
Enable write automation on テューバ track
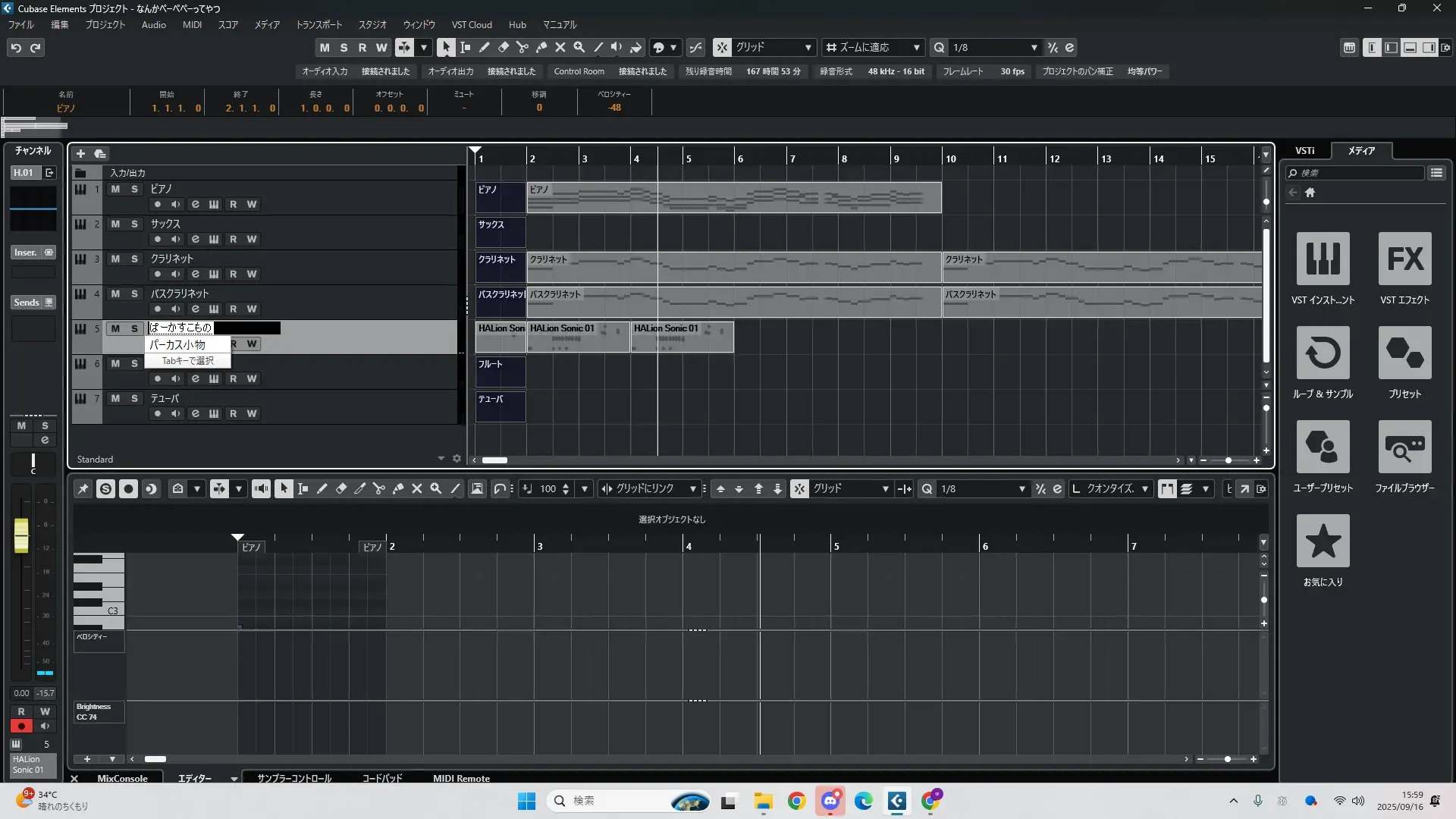pos(252,413)
